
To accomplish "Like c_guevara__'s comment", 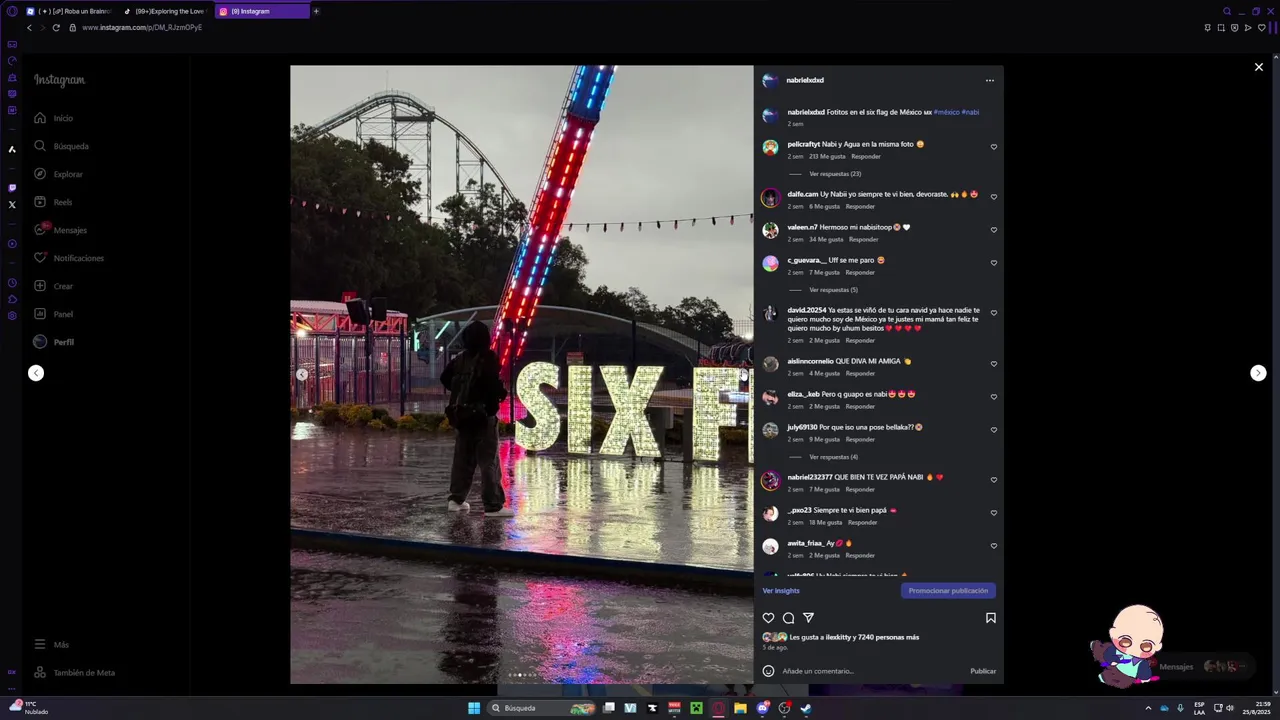I will point(994,263).
